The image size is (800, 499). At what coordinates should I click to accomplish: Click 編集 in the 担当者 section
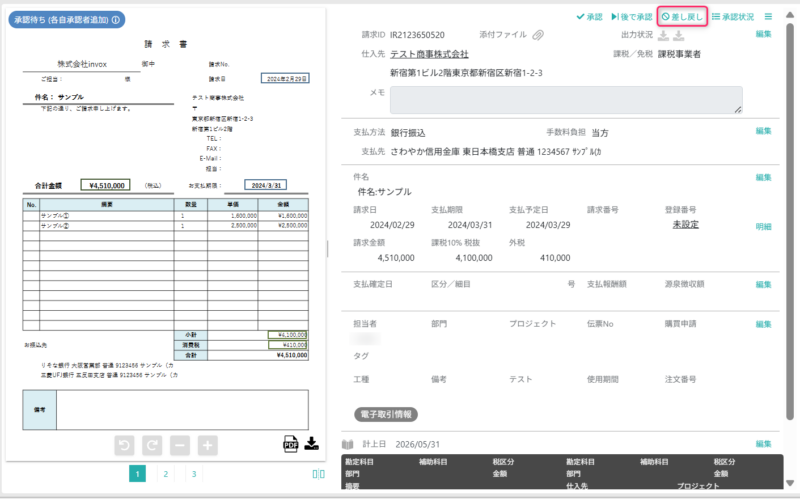763,325
